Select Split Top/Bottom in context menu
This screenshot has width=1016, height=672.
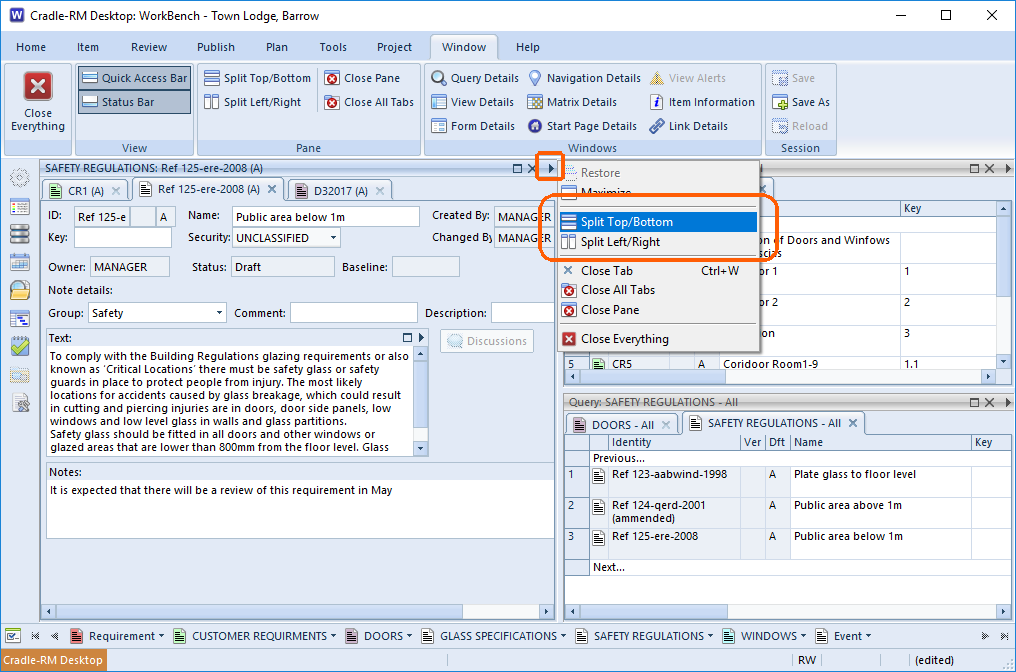pos(658,222)
